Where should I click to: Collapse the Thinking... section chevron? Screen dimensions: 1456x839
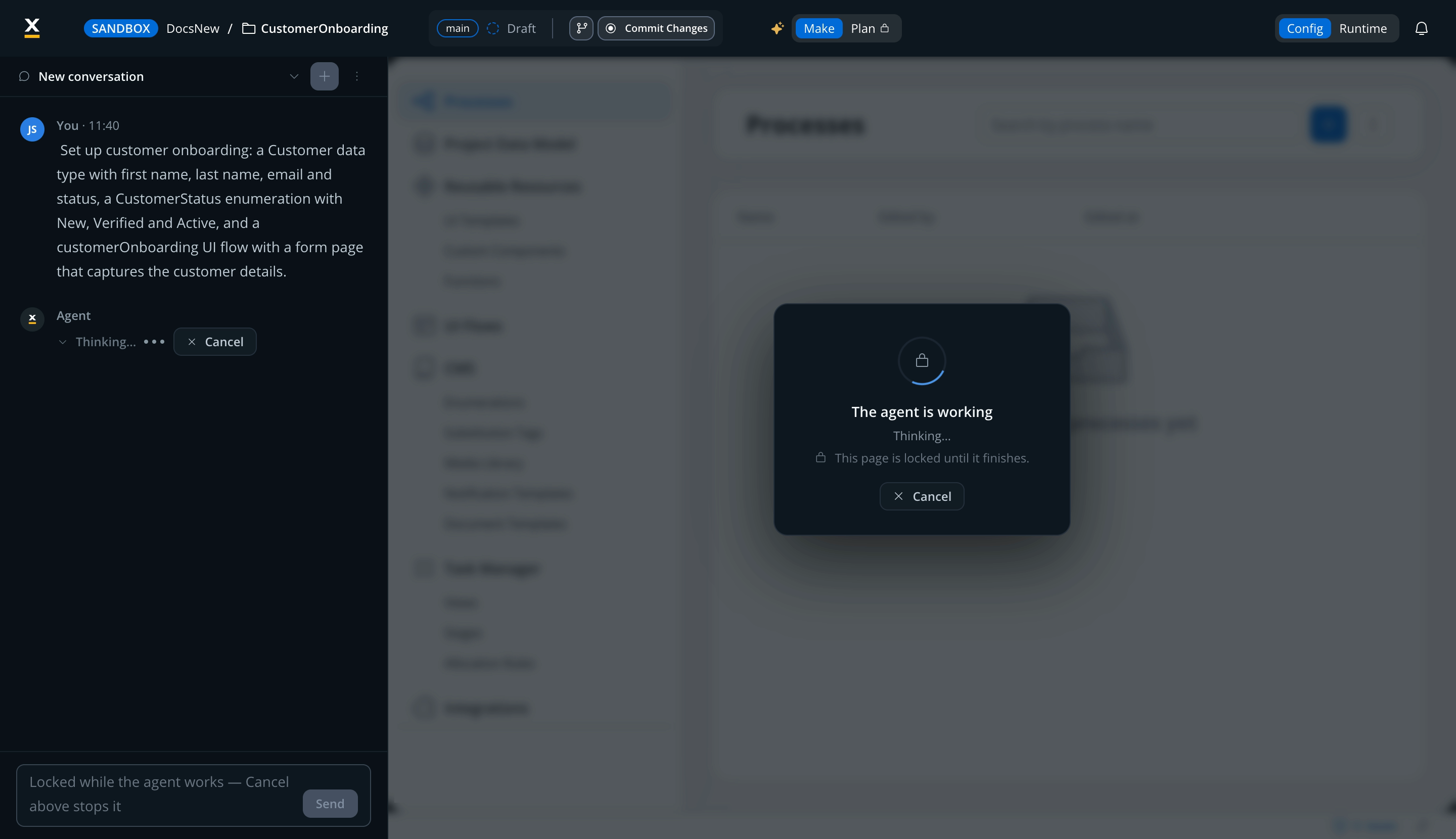(62, 342)
